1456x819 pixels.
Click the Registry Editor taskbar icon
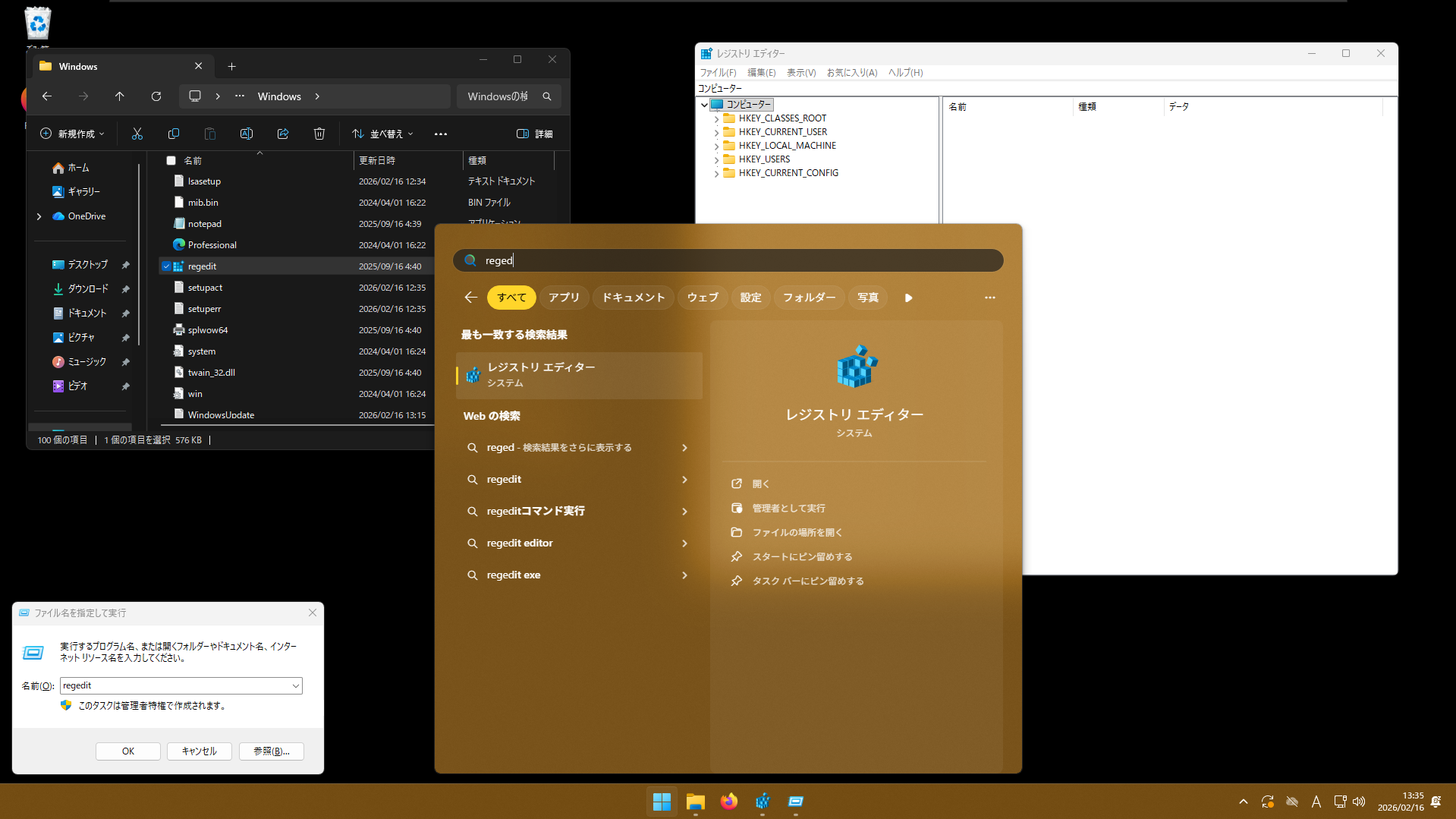(763, 802)
